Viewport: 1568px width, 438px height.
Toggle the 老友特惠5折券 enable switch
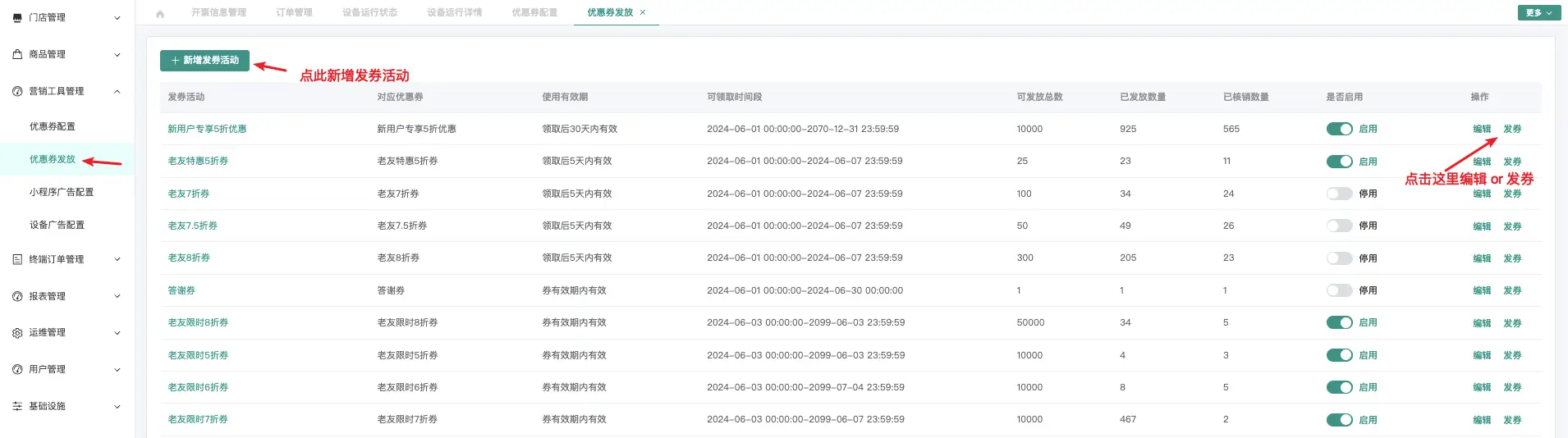point(1339,162)
